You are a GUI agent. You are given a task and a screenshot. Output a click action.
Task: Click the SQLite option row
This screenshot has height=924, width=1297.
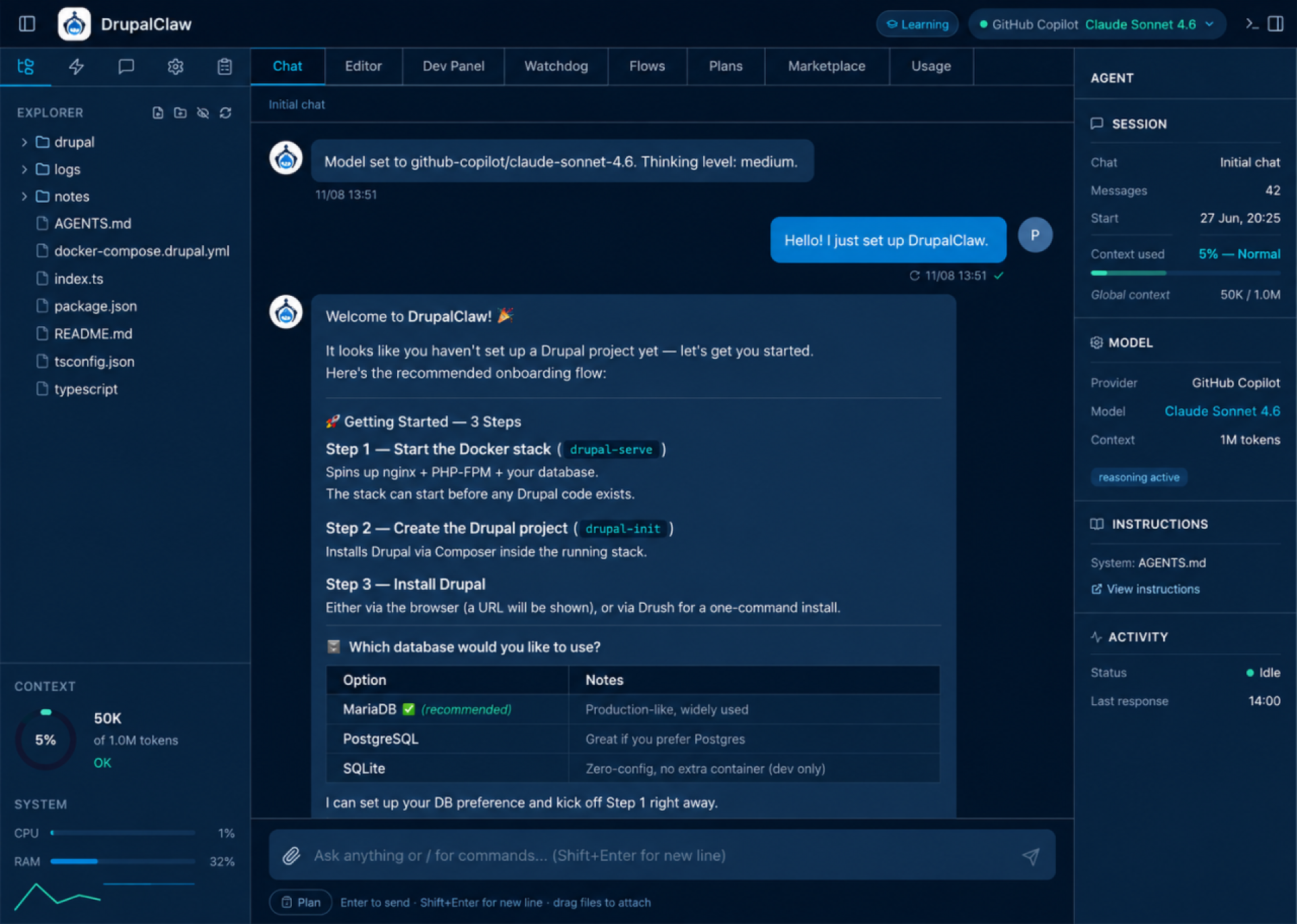[x=633, y=769]
